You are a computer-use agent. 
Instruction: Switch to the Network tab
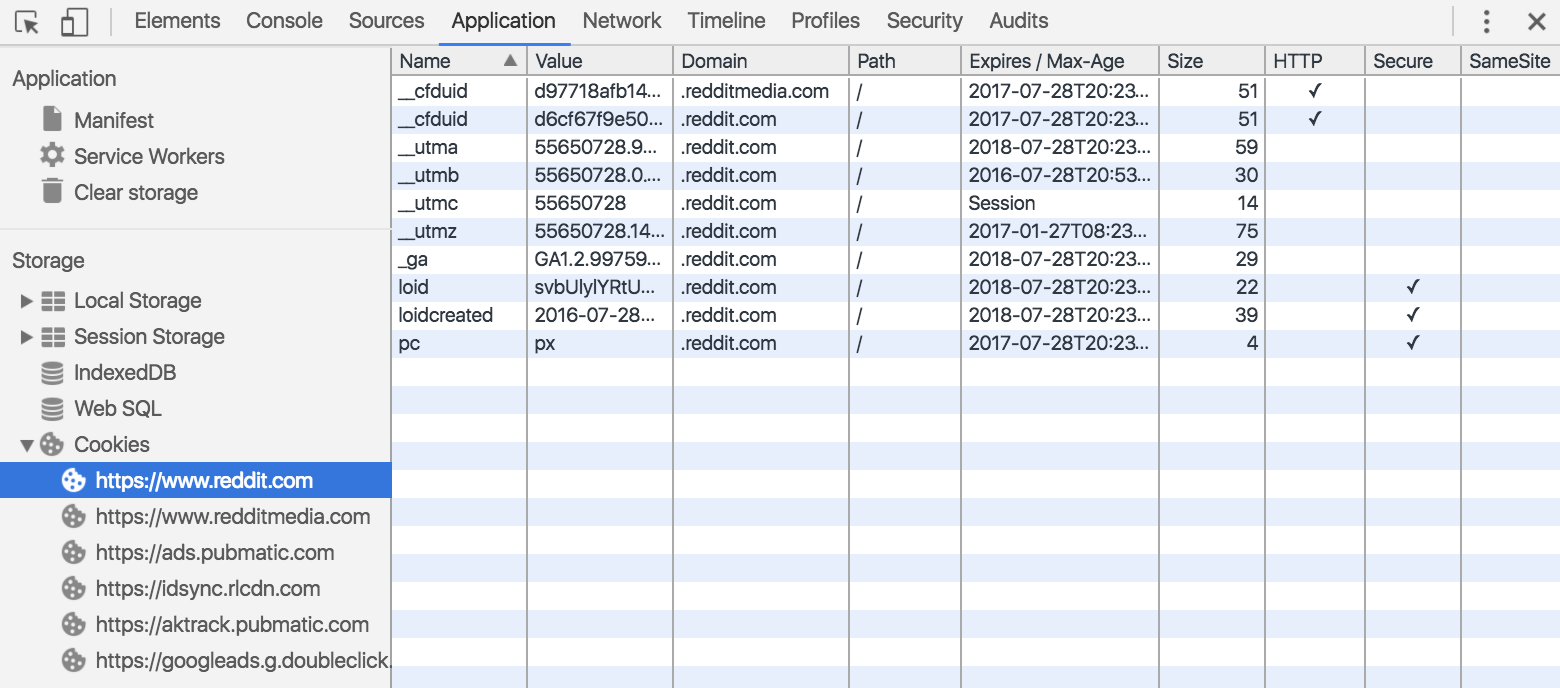coord(621,21)
